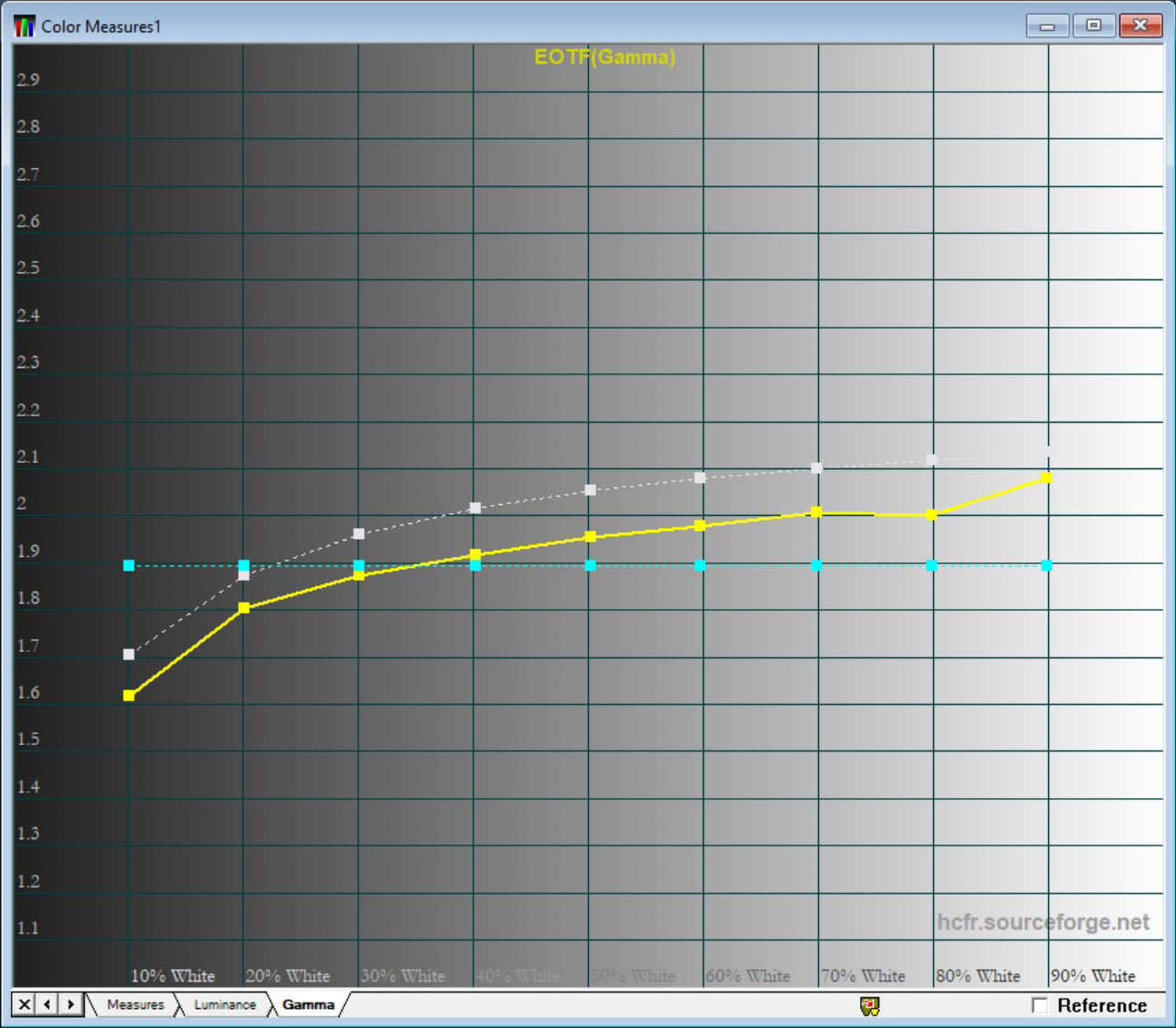Select the yellow data point at 90% White
The width and height of the screenshot is (1176, 1028).
(1046, 477)
